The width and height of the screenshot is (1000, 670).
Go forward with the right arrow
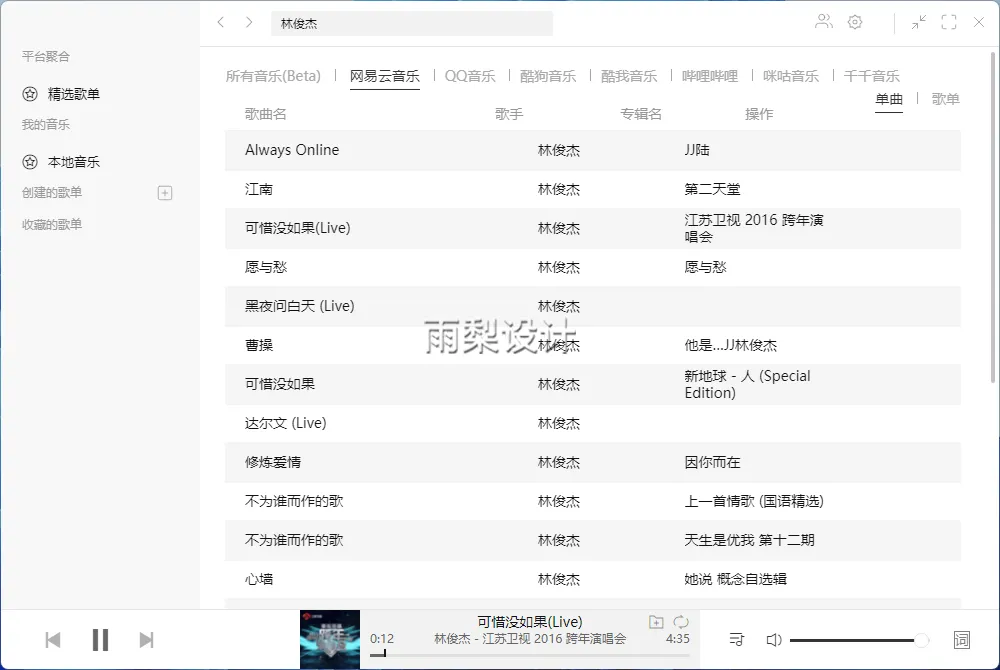pyautogui.click(x=249, y=22)
